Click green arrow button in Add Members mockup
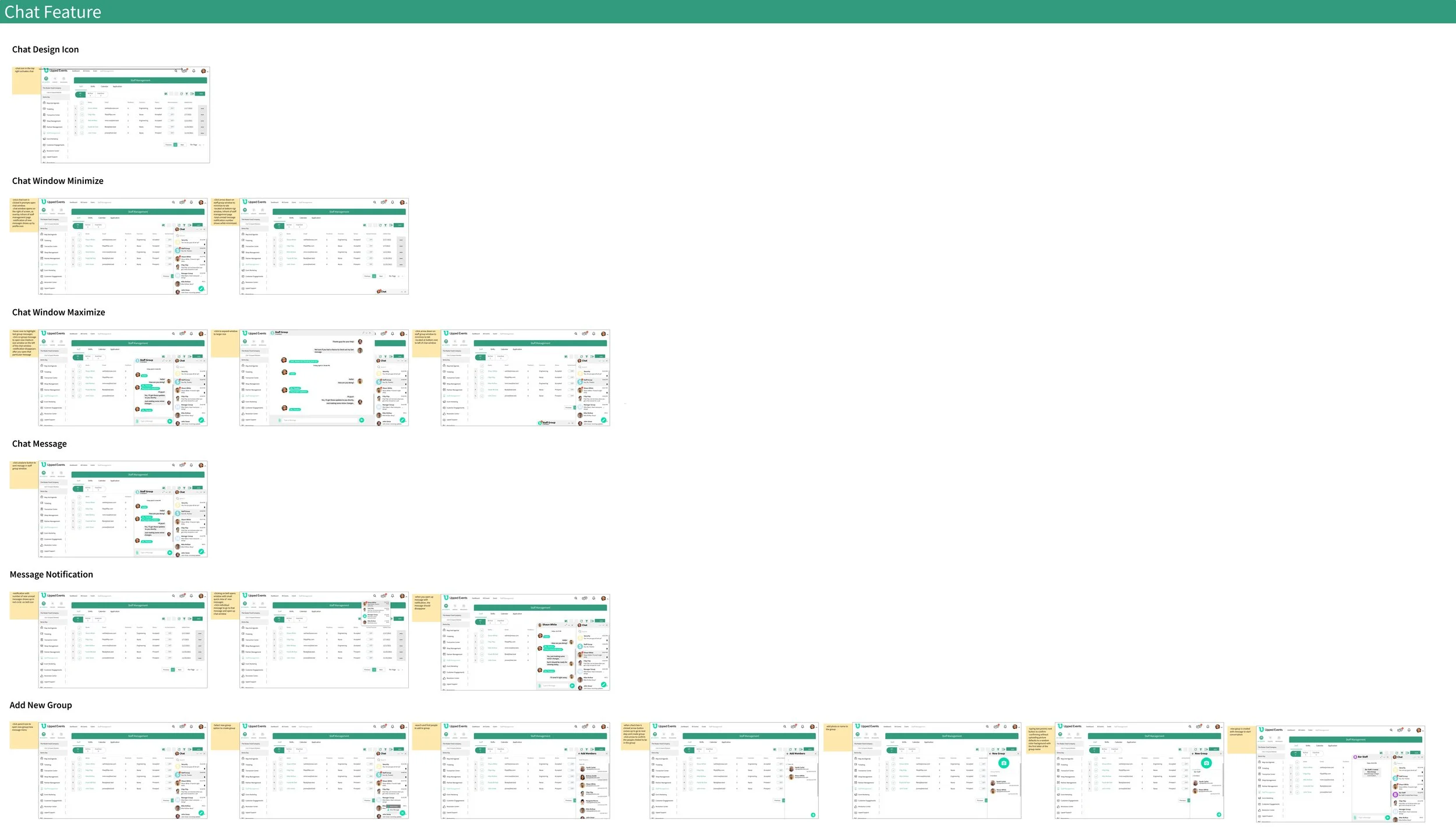The width and height of the screenshot is (1456, 828). click(813, 815)
